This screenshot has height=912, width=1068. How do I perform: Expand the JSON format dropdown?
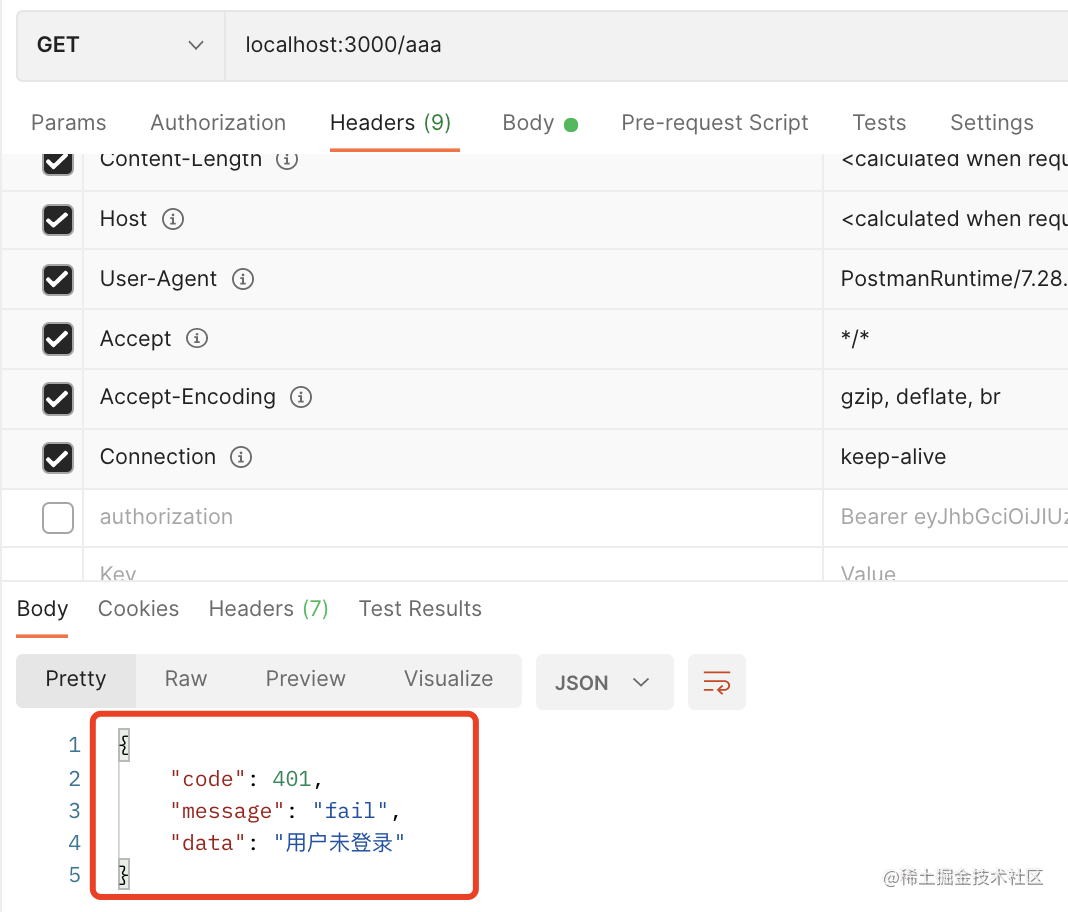pos(604,683)
